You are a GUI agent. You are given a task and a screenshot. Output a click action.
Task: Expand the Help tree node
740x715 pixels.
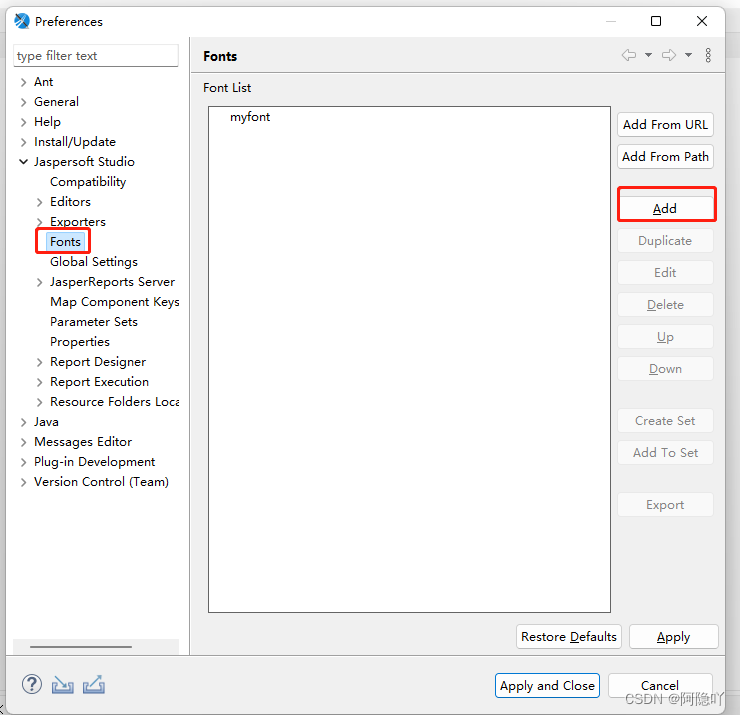tap(24, 122)
